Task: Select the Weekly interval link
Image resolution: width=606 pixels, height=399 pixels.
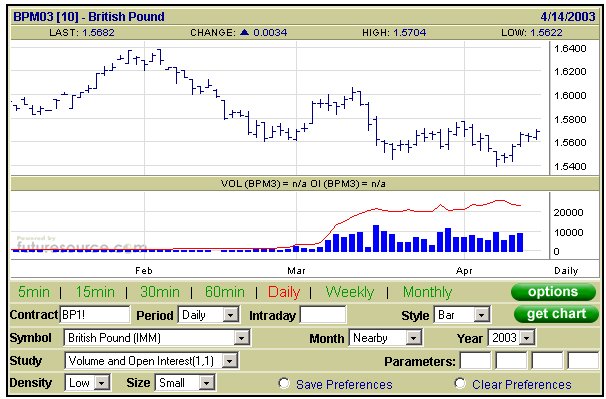Action: pyautogui.click(x=350, y=292)
